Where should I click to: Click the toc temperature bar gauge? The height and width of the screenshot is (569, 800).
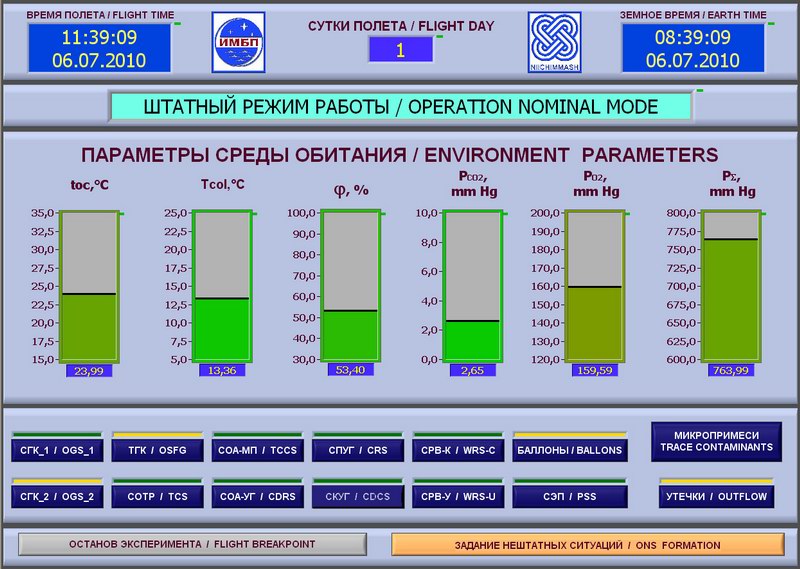(x=90, y=286)
